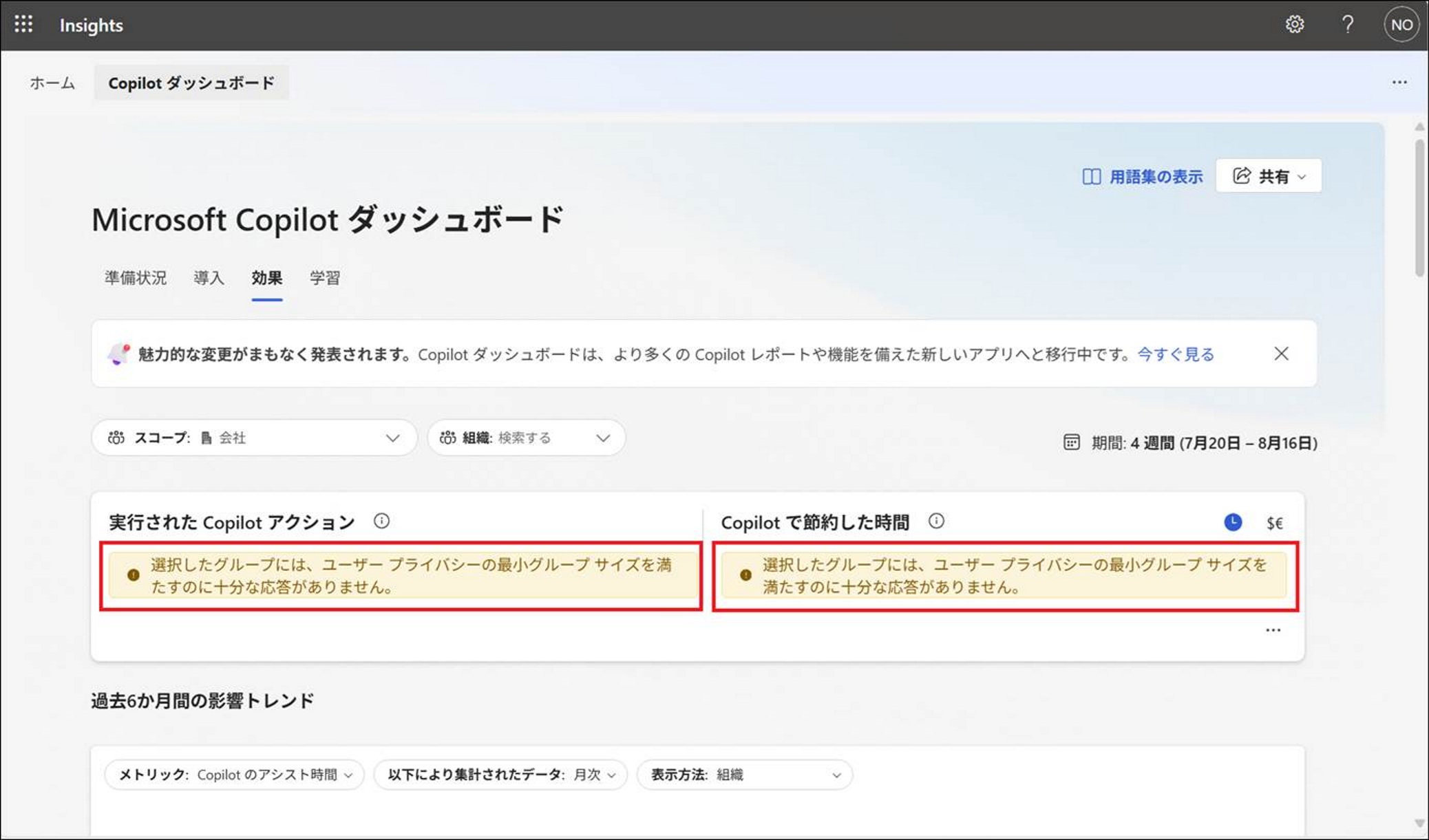The image size is (1429, 840).
Task: Click the help question mark icon
Action: coord(1347,25)
